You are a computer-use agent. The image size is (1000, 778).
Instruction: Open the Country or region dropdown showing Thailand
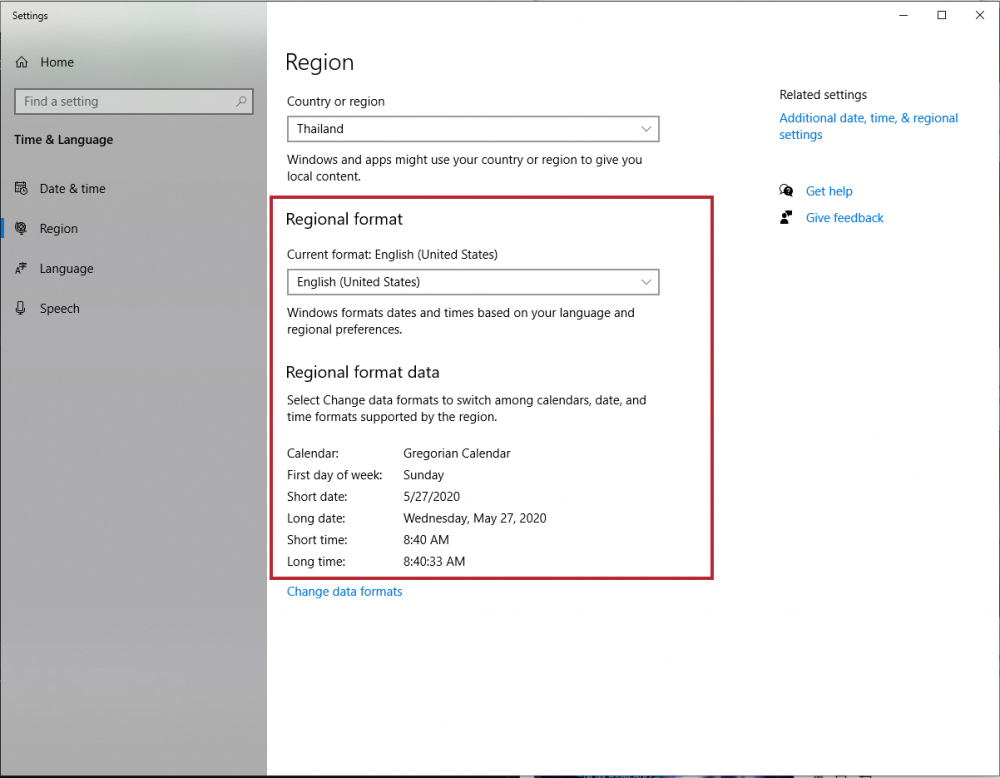click(x=473, y=129)
